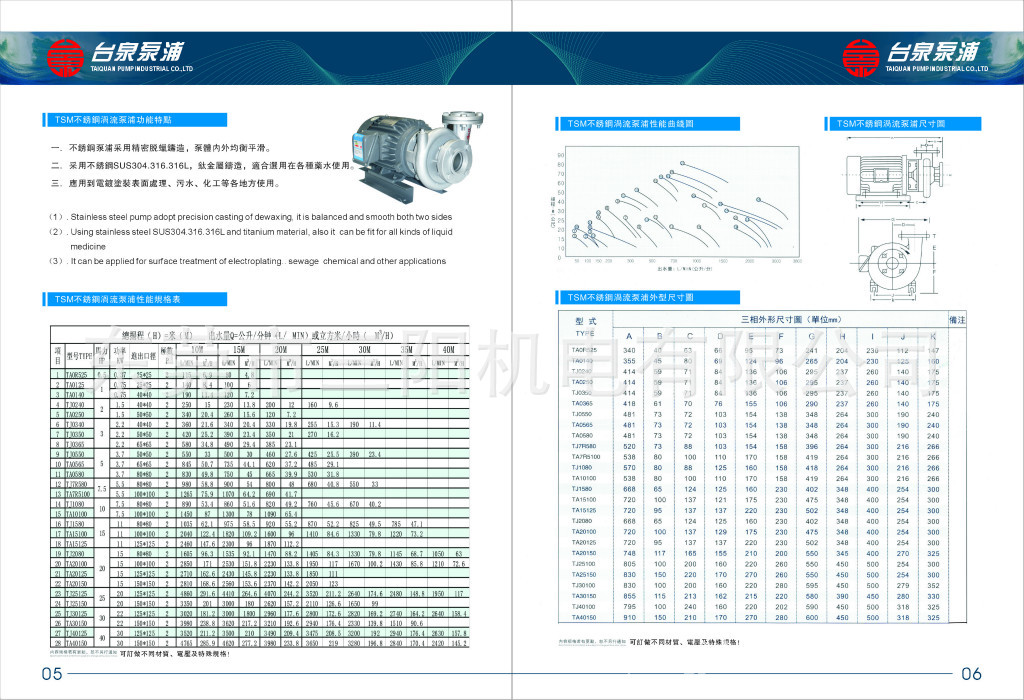Click the 15M column header in performance table

[239, 350]
